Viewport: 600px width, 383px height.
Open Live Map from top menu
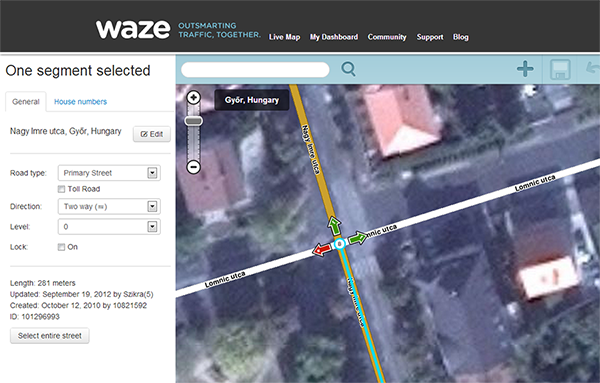point(284,37)
